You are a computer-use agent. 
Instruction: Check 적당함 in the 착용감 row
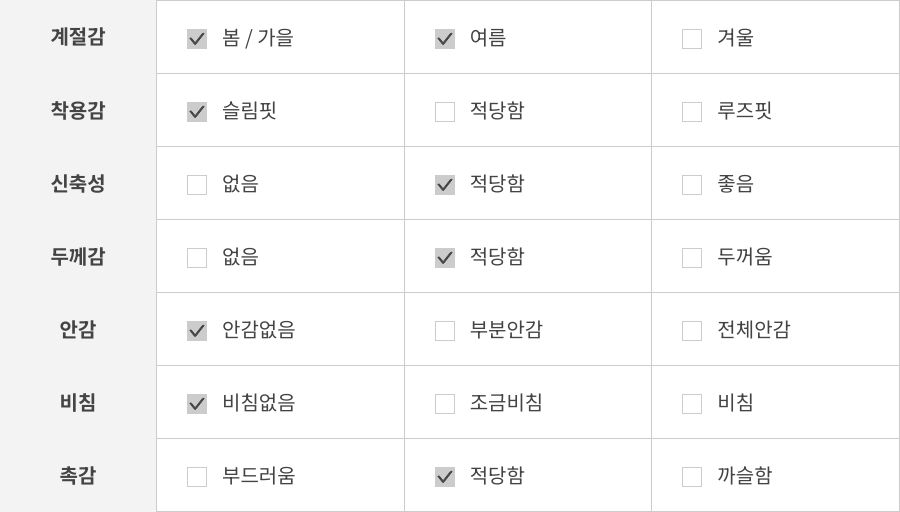click(x=445, y=112)
